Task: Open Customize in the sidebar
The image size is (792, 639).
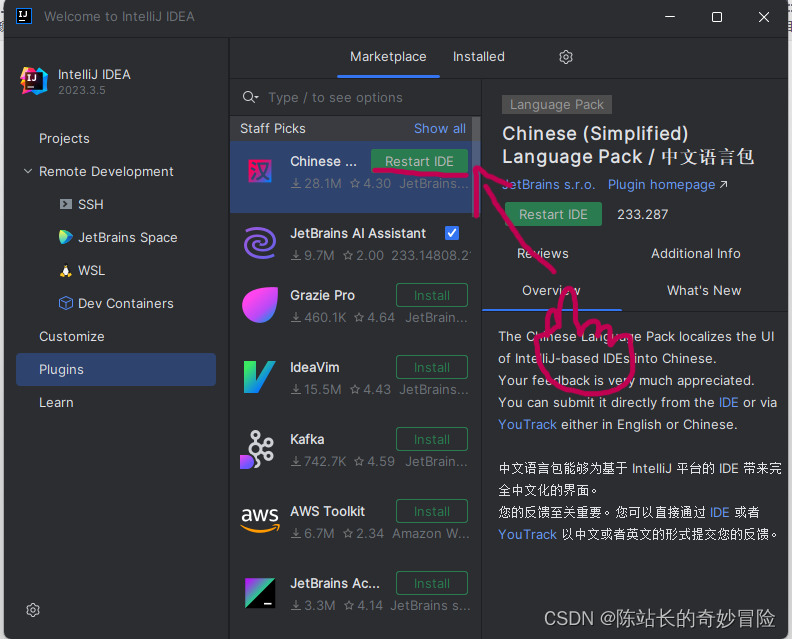Action: point(72,336)
